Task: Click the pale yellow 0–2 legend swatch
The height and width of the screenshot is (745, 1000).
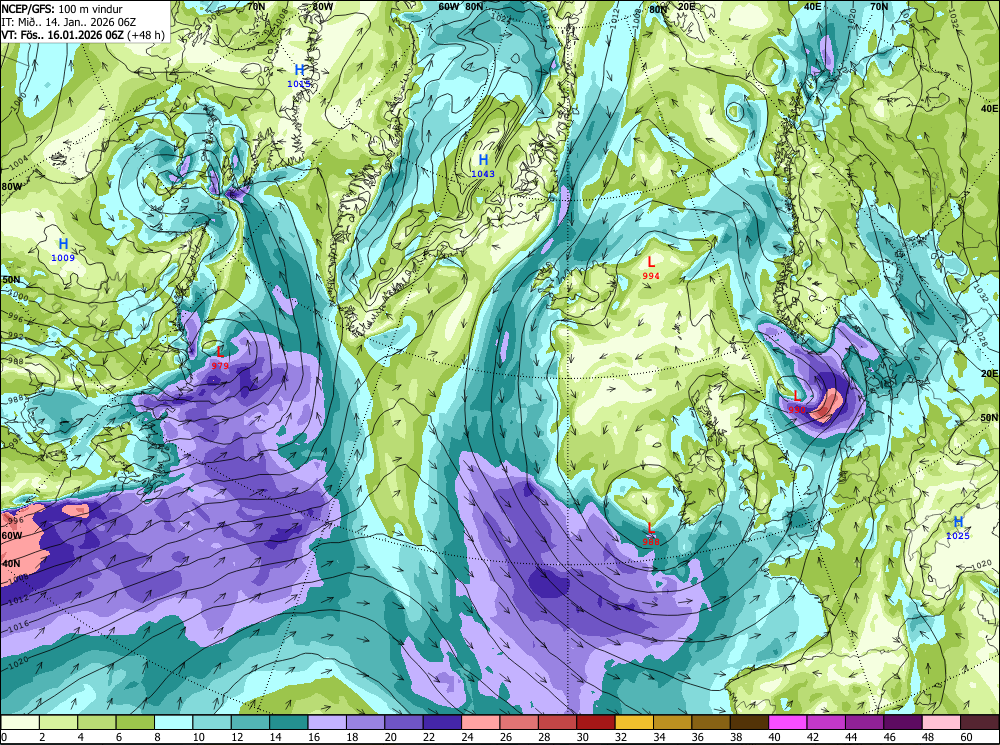Action: (20, 722)
